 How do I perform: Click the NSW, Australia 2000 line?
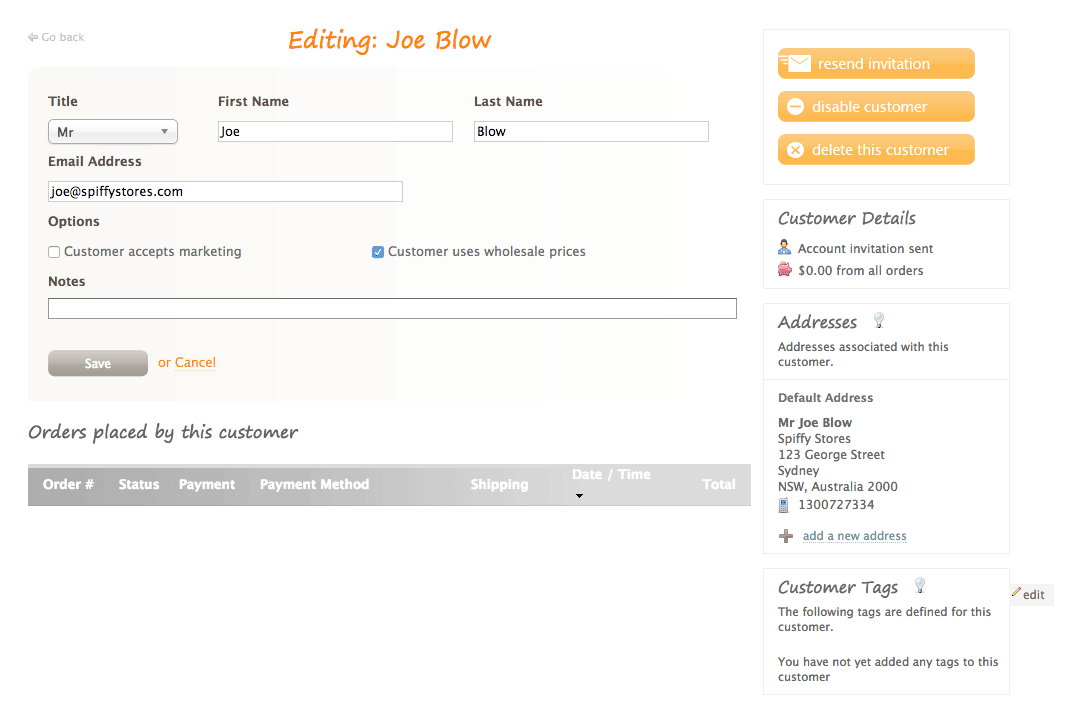pyautogui.click(x=838, y=487)
